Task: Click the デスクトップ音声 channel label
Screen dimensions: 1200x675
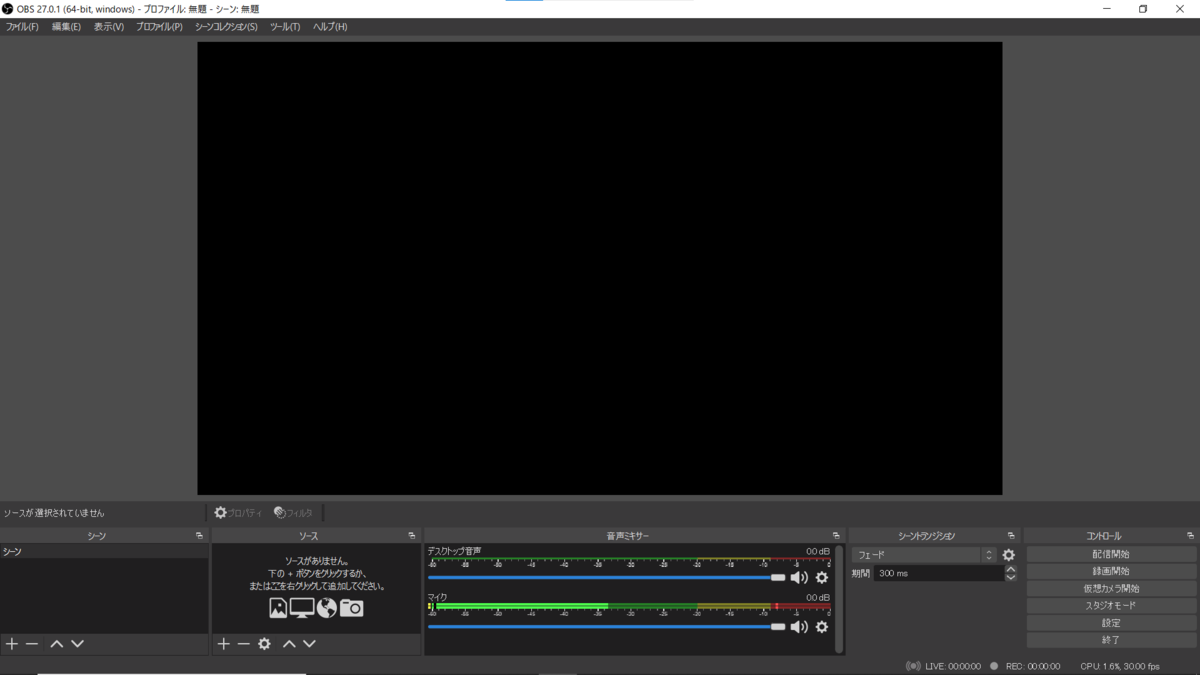Action: point(454,551)
